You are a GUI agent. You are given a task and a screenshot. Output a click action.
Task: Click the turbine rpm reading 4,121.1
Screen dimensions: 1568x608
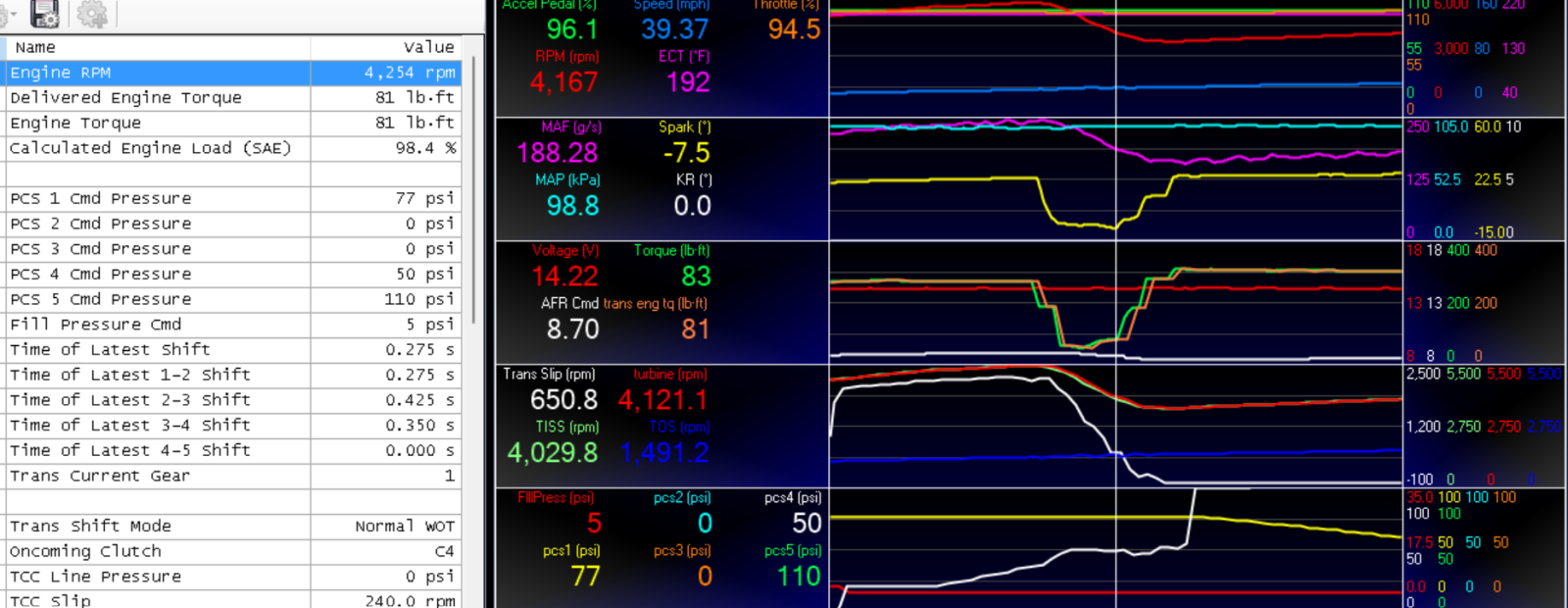[662, 400]
